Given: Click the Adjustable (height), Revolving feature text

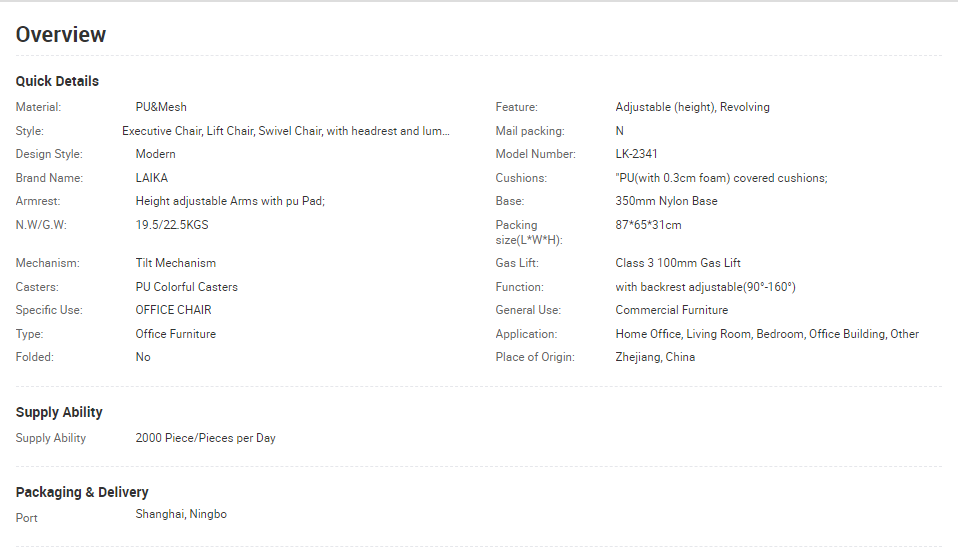Looking at the screenshot, I should pos(692,107).
